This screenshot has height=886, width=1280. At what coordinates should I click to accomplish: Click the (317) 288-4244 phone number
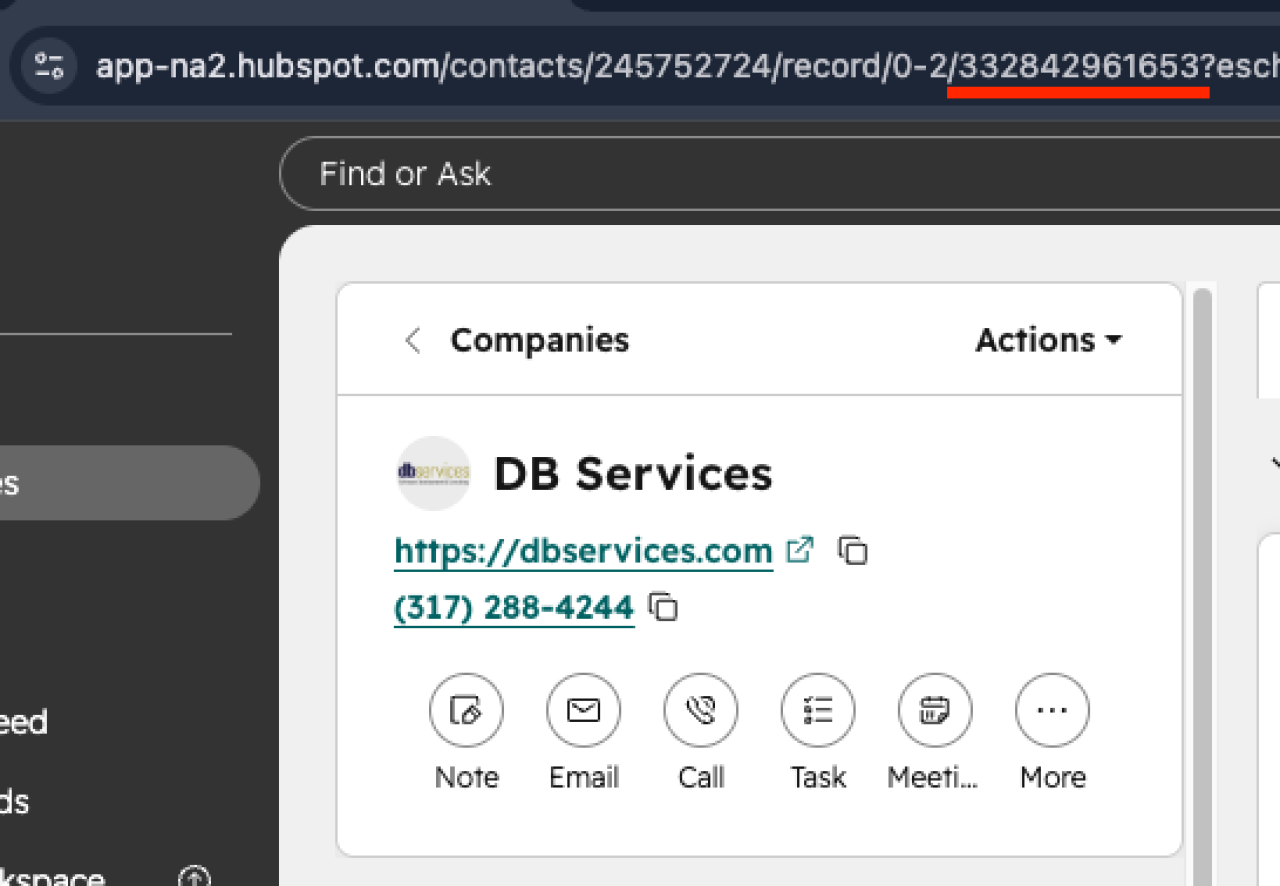point(514,607)
